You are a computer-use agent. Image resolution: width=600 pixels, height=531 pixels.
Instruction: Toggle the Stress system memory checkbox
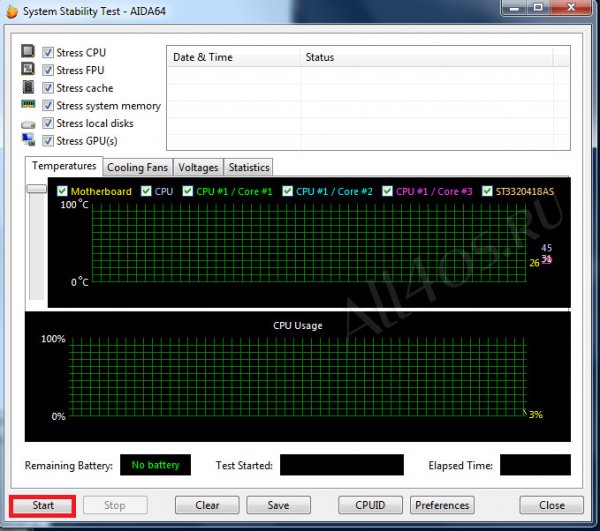47,106
